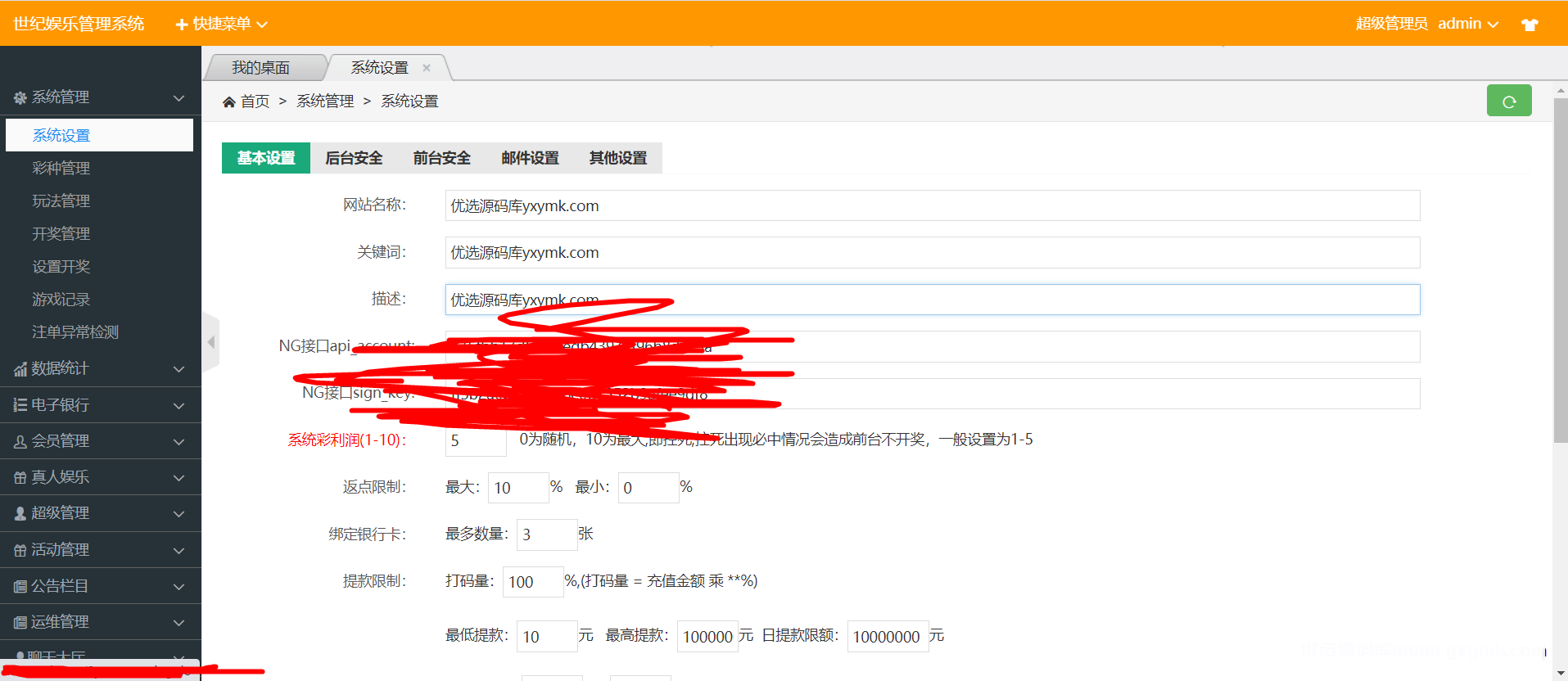Click the 系统管理 gear icon
Screen dimensions: 1568x681
[x=20, y=97]
